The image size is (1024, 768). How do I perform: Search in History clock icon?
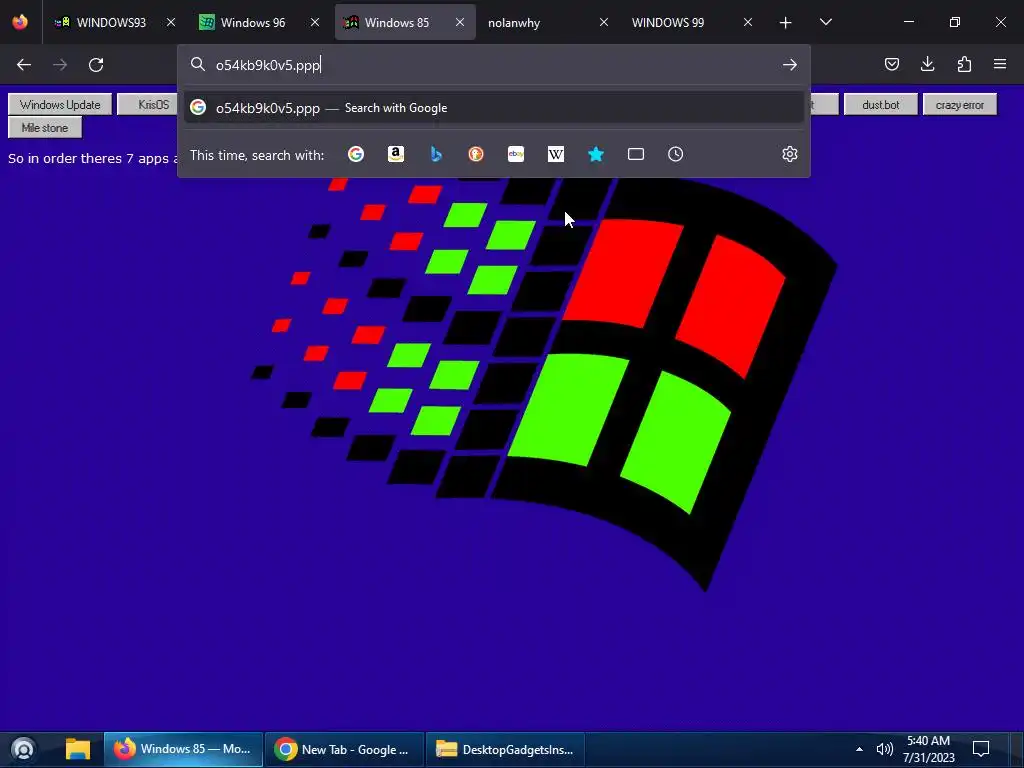click(676, 154)
